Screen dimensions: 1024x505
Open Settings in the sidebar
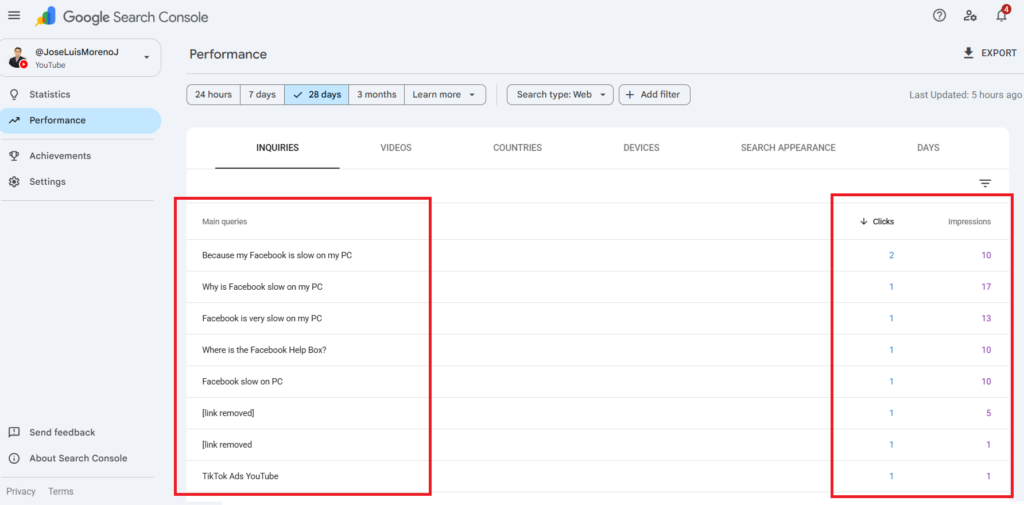click(80, 182)
